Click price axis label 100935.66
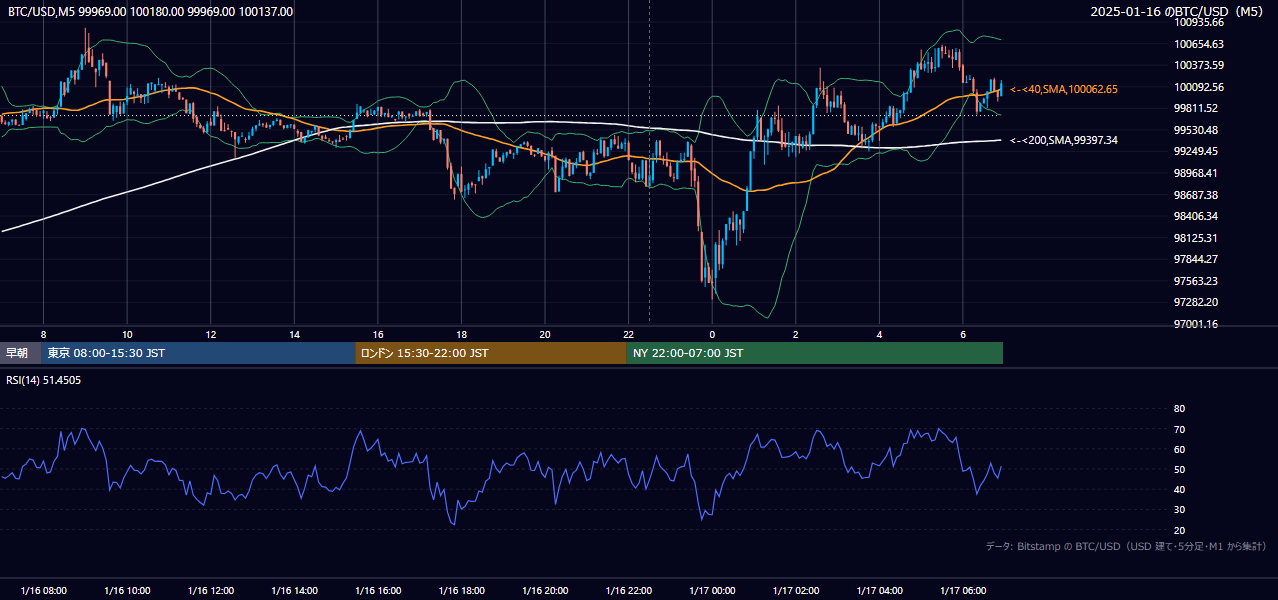The height and width of the screenshot is (600, 1278). coord(1199,22)
